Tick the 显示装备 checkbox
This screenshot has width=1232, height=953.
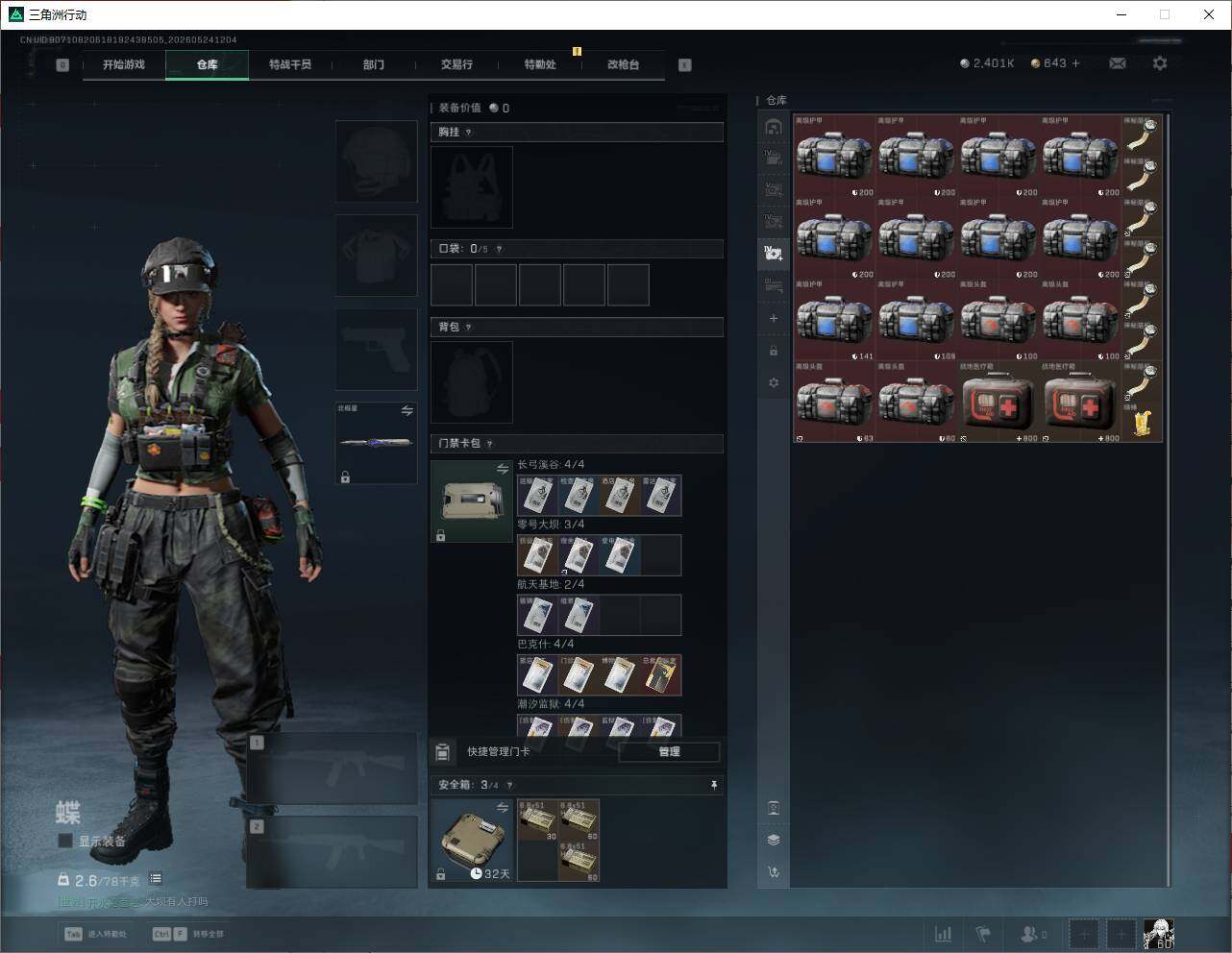[x=65, y=841]
